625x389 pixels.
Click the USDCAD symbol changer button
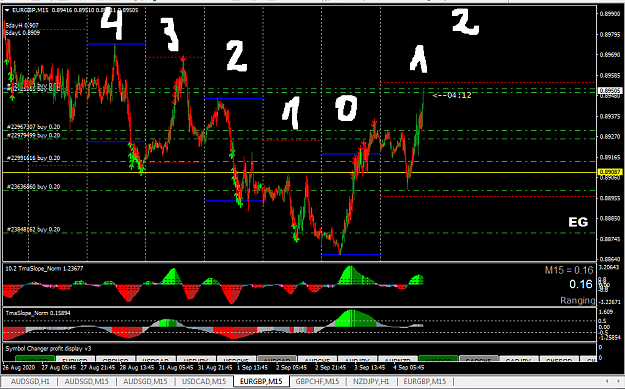(156, 359)
